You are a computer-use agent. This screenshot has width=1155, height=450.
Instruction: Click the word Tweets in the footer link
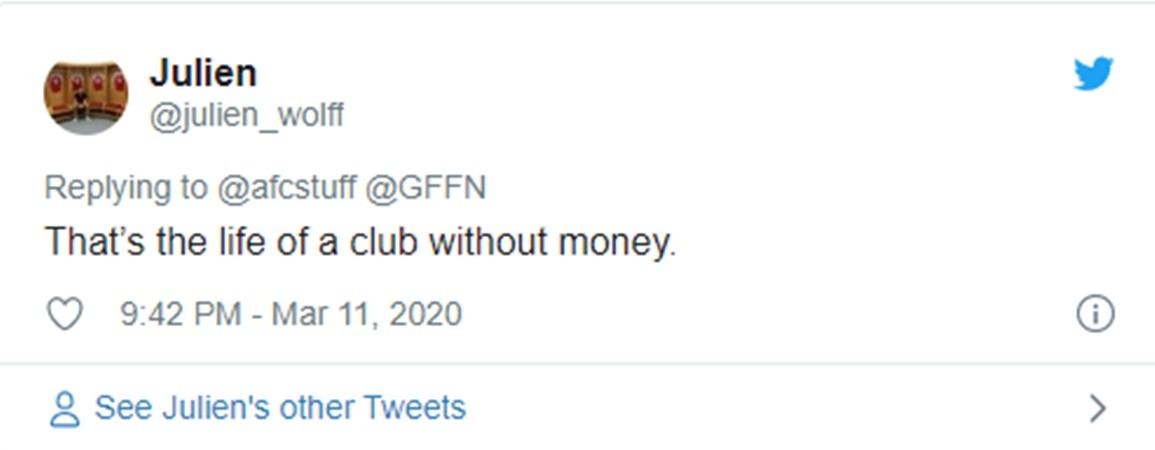coord(414,408)
